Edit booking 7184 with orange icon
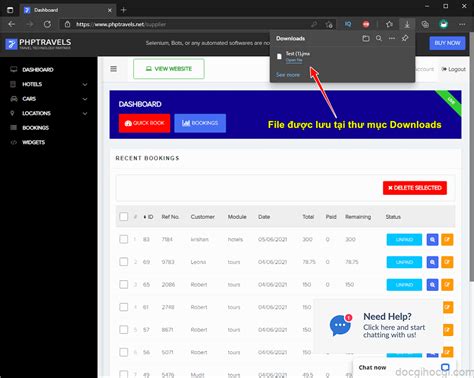Screen dimensions: 474x378 (x=447, y=239)
